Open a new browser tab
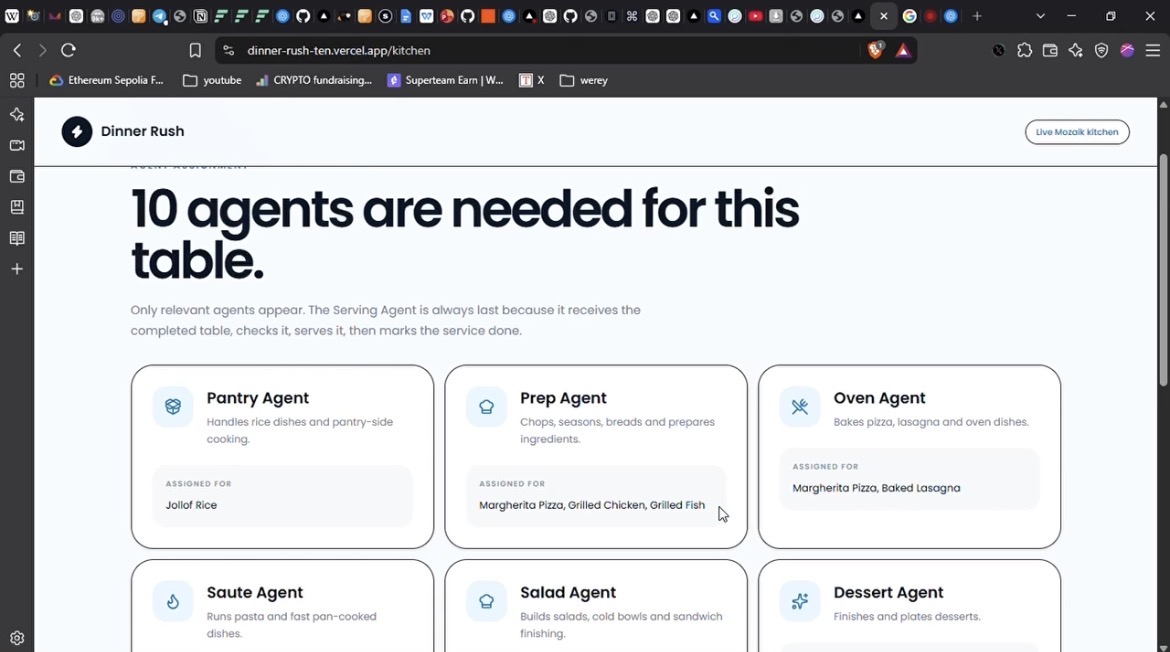Screen dimensions: 1170x652 pyautogui.click(x=977, y=16)
